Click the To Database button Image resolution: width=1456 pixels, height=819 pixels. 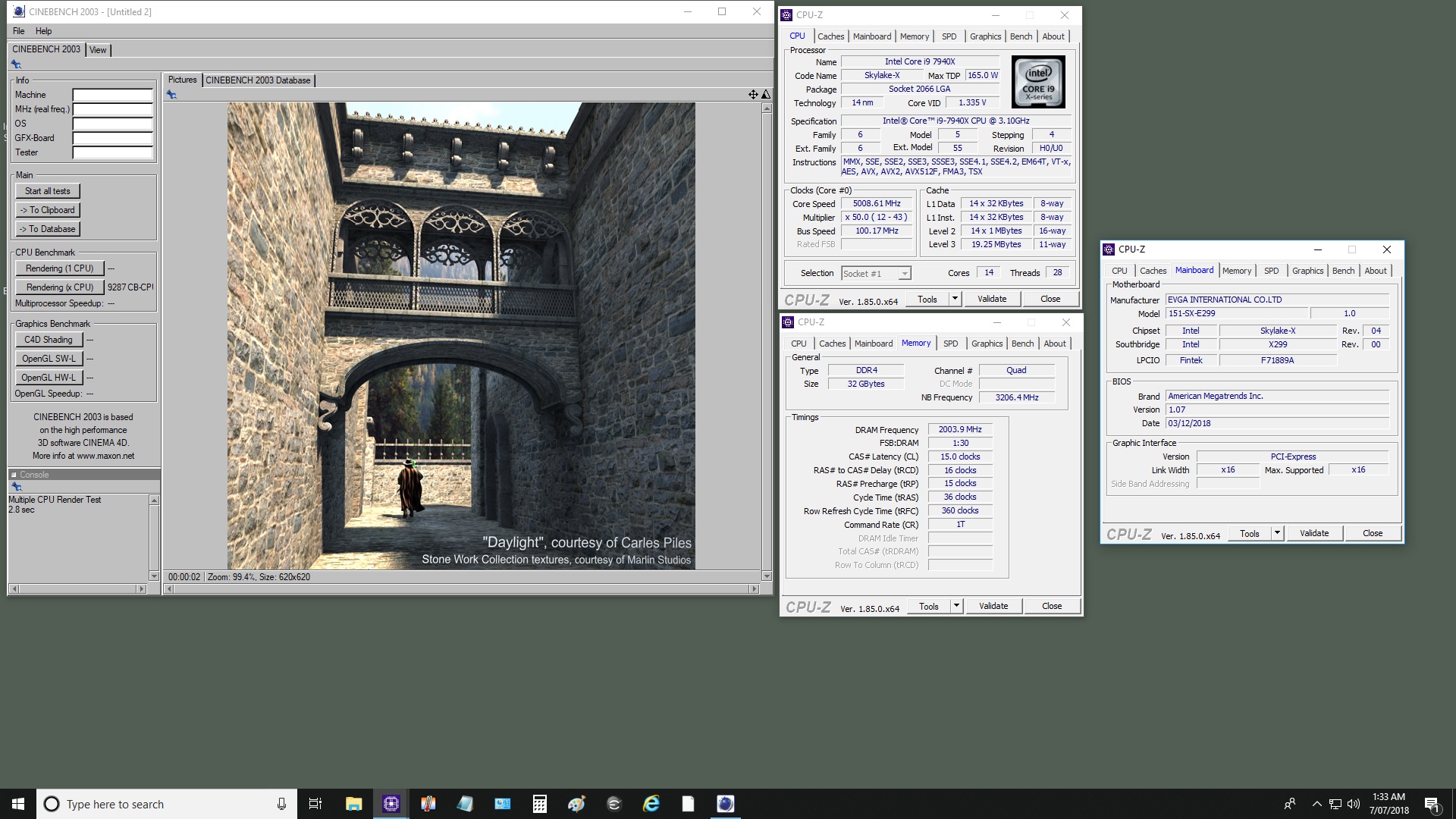pos(48,229)
